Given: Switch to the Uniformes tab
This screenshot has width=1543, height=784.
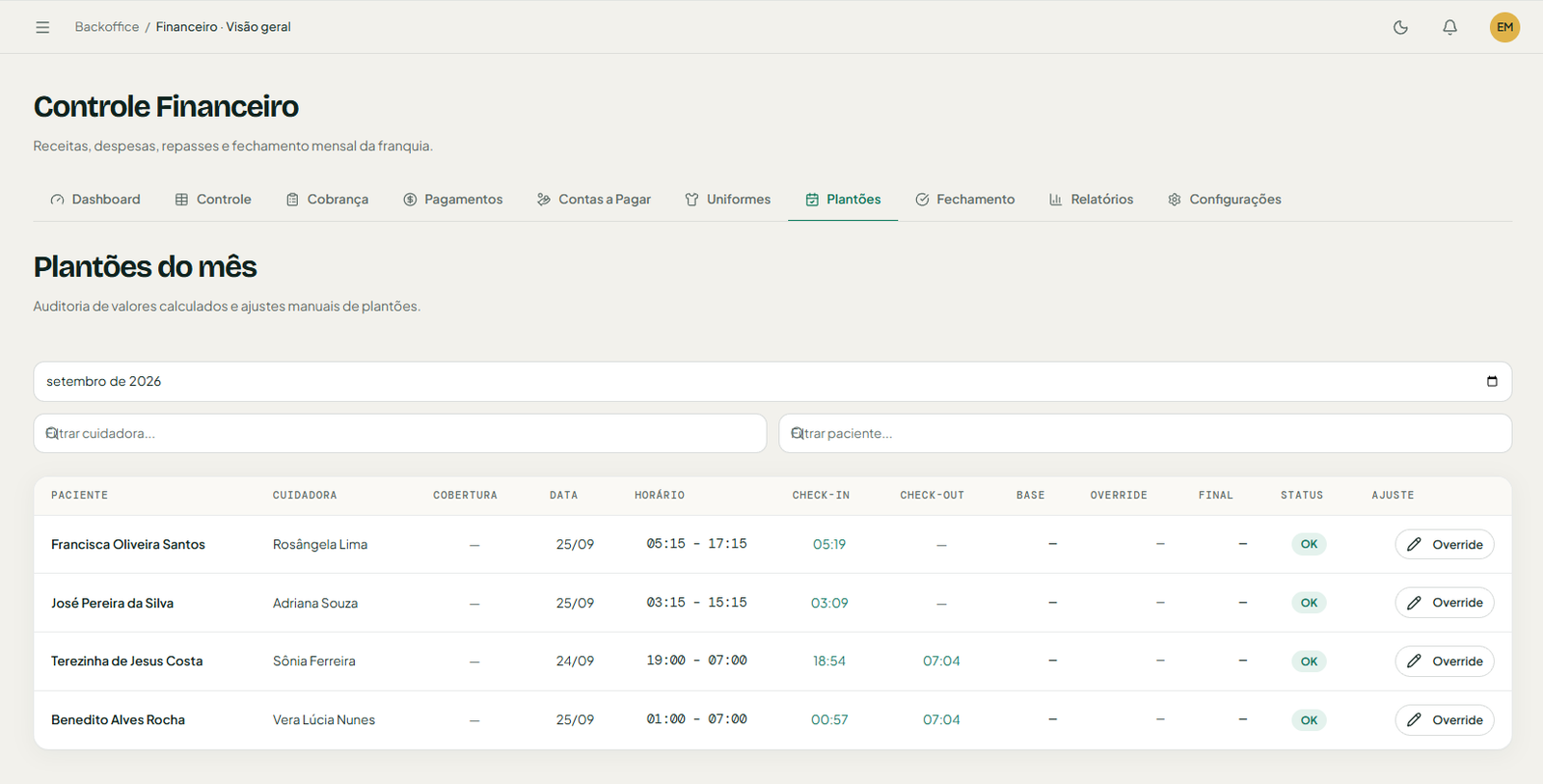Looking at the screenshot, I should pos(728,200).
